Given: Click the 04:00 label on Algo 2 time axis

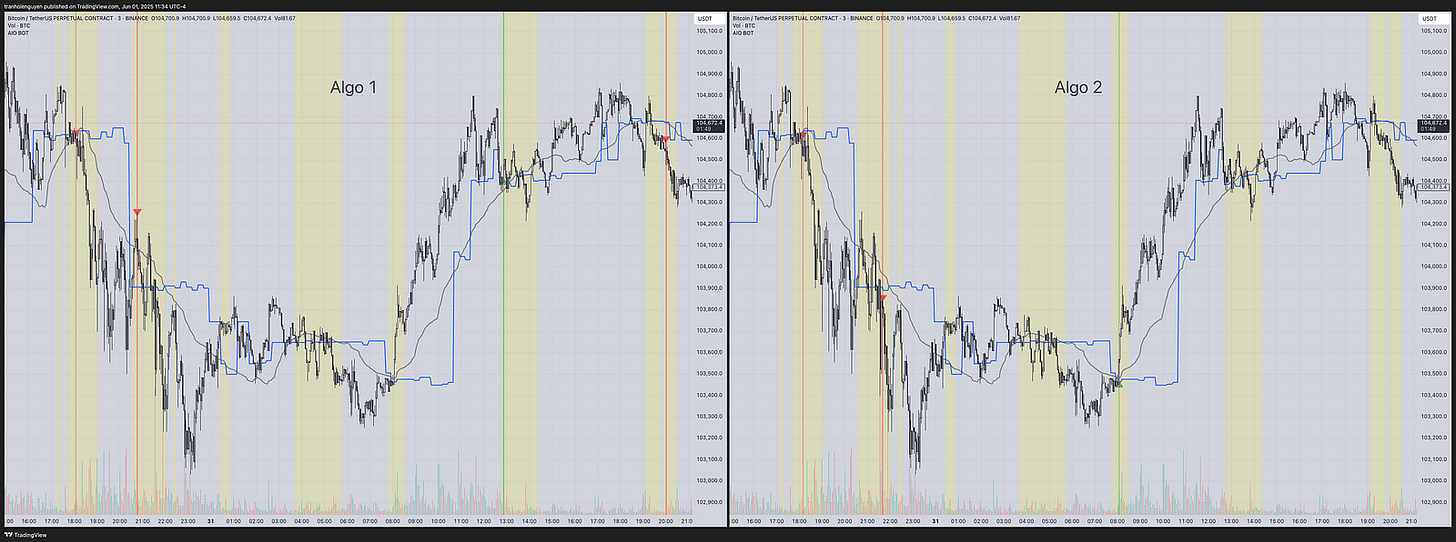Looking at the screenshot, I should tap(1026, 521).
